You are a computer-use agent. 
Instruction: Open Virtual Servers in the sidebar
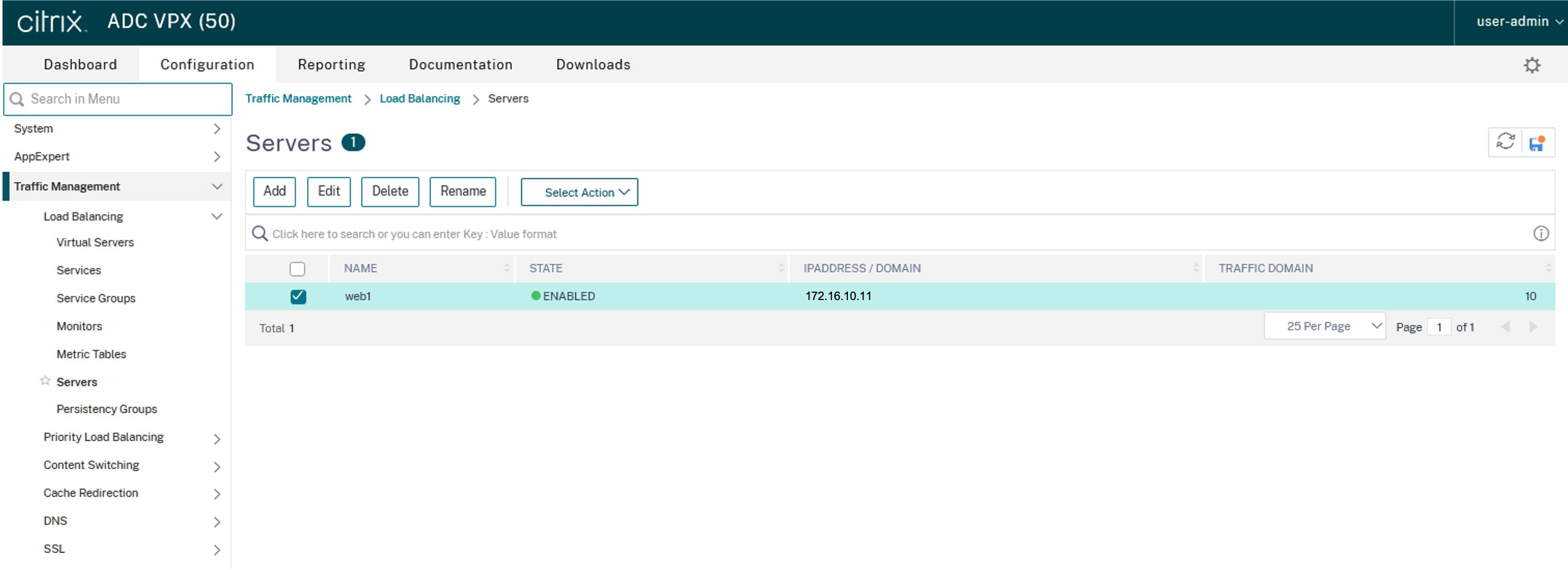[95, 242]
